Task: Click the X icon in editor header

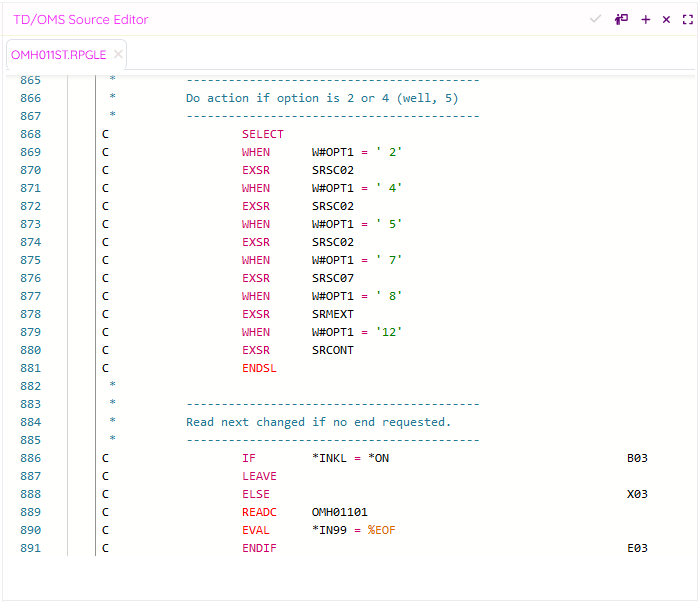Action: click(x=666, y=19)
